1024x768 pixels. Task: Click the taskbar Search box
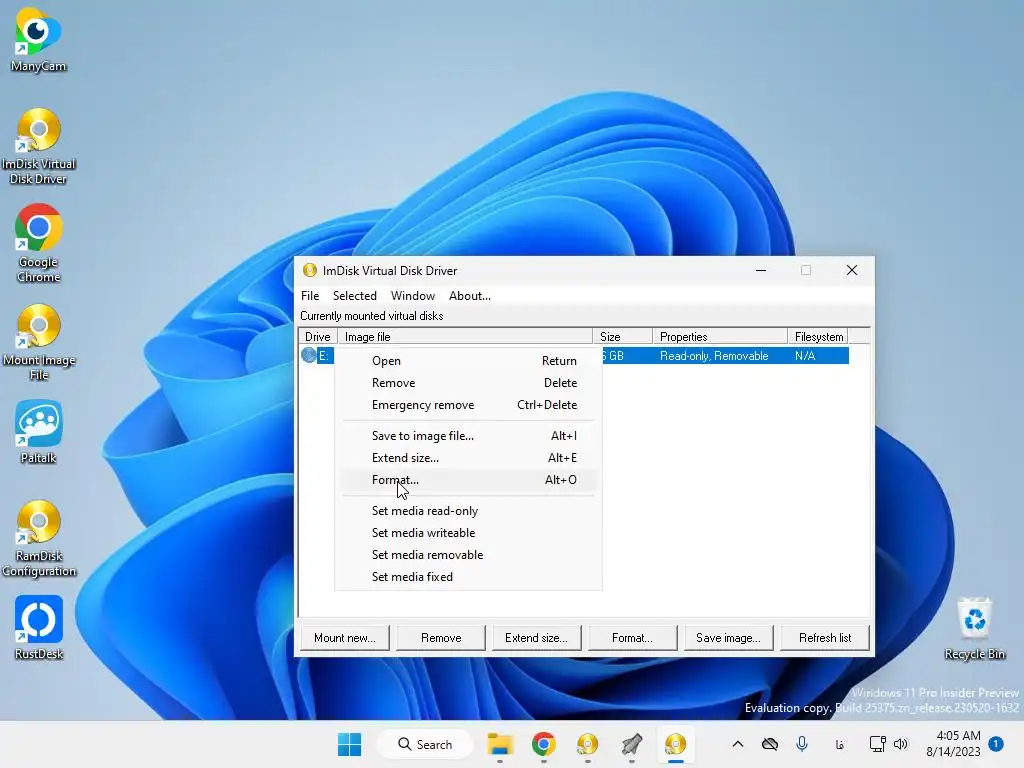[x=425, y=744]
